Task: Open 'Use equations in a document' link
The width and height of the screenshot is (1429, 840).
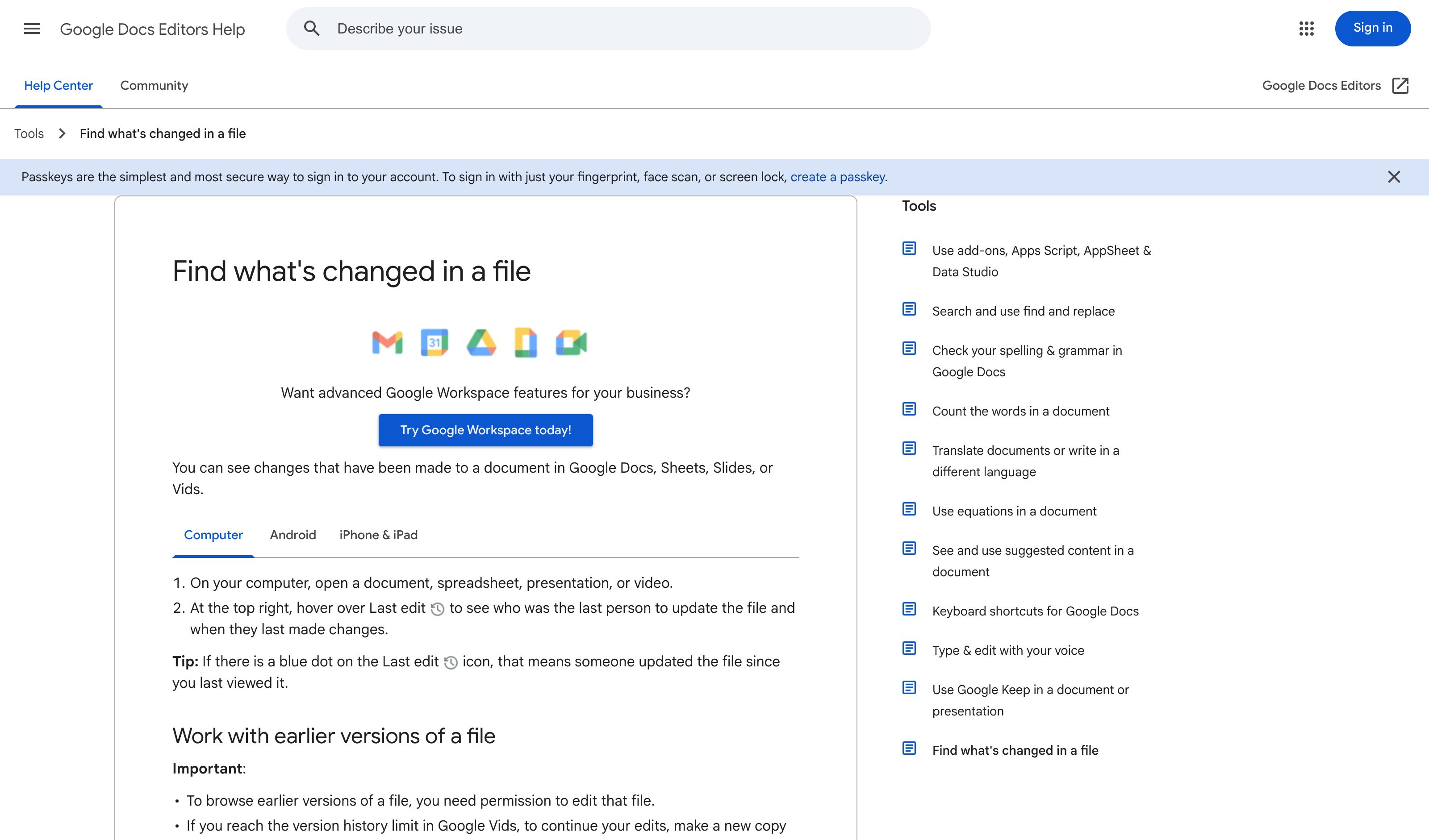Action: click(x=1014, y=511)
